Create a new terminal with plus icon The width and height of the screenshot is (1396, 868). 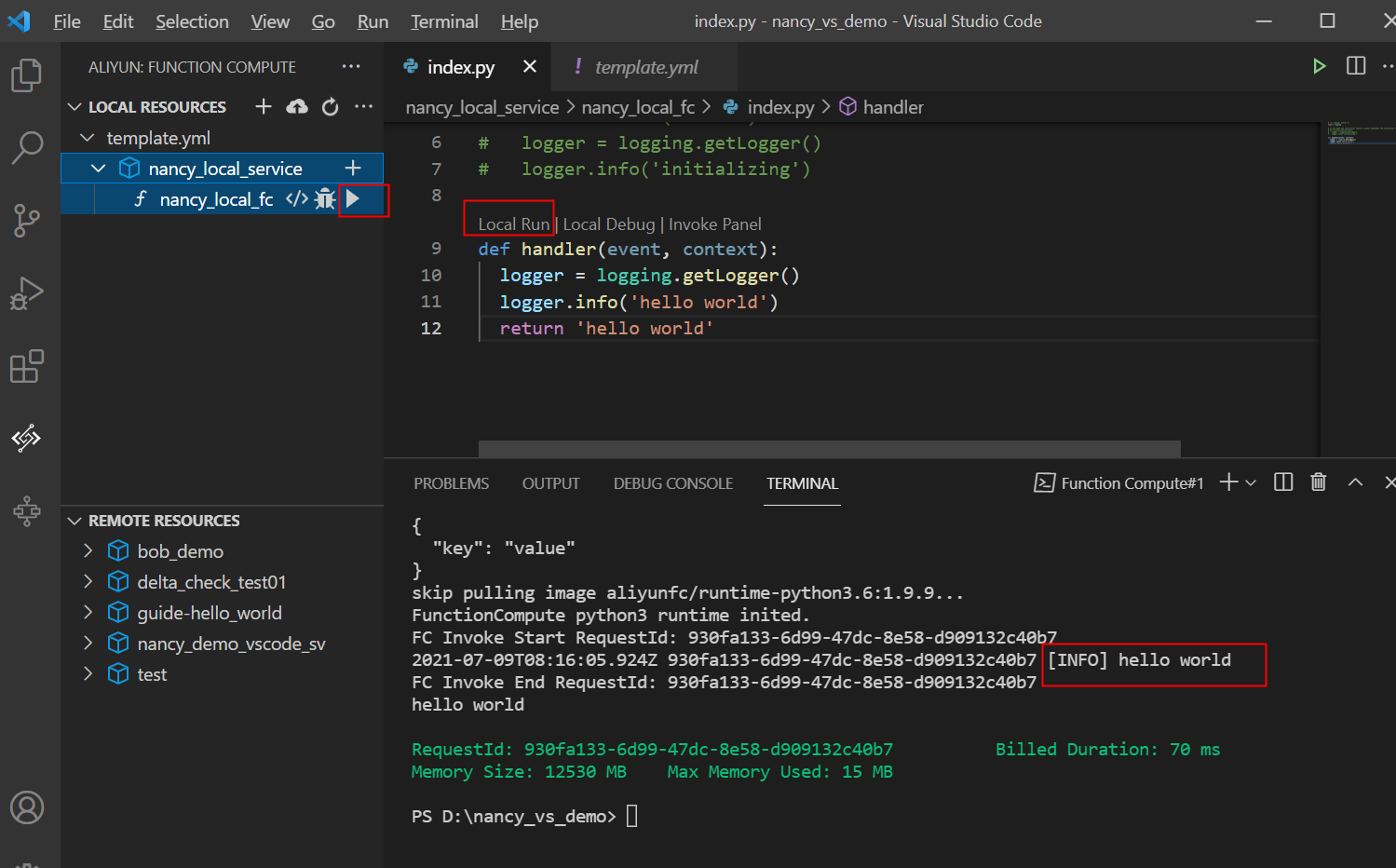[1228, 481]
